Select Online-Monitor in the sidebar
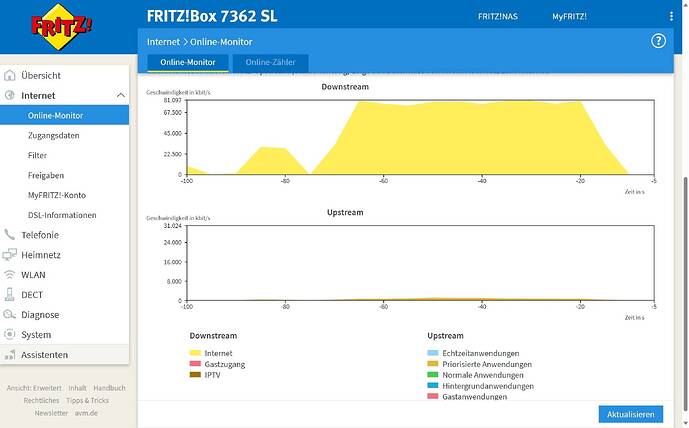 (x=64, y=115)
